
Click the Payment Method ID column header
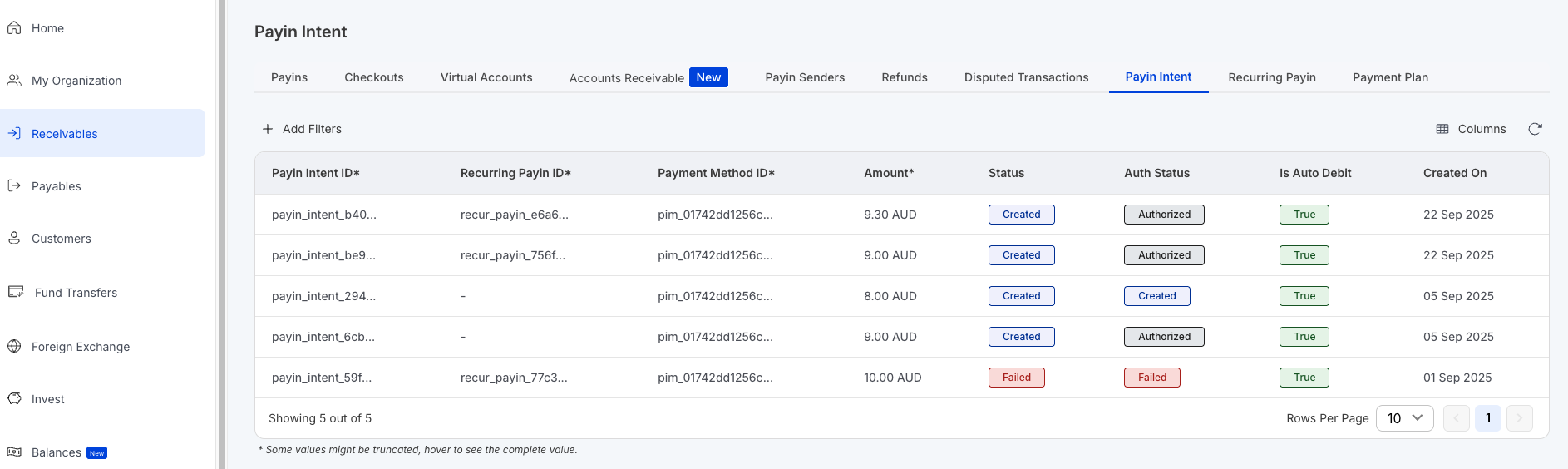(x=716, y=173)
